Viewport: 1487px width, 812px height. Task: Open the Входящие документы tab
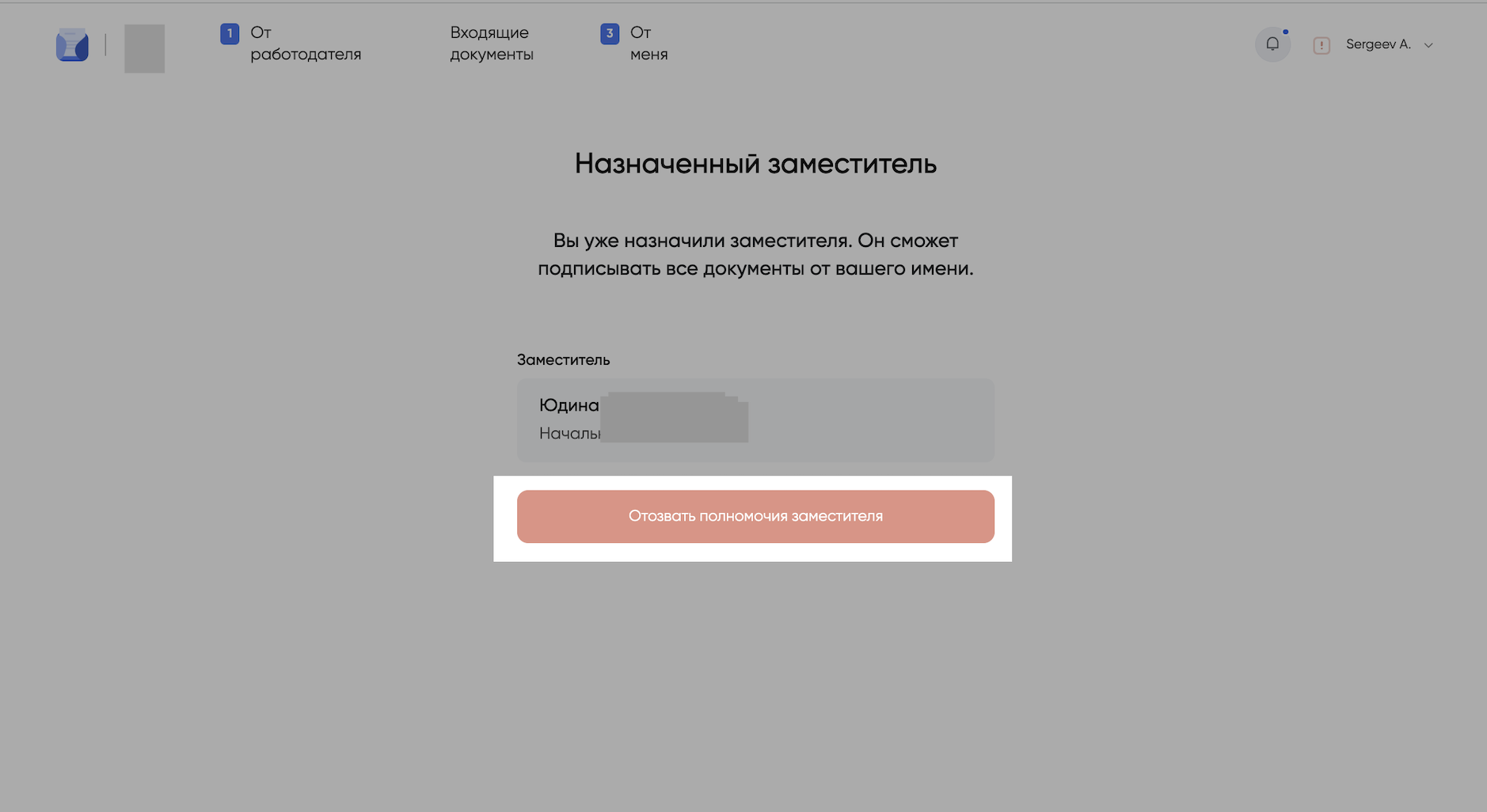pos(491,44)
